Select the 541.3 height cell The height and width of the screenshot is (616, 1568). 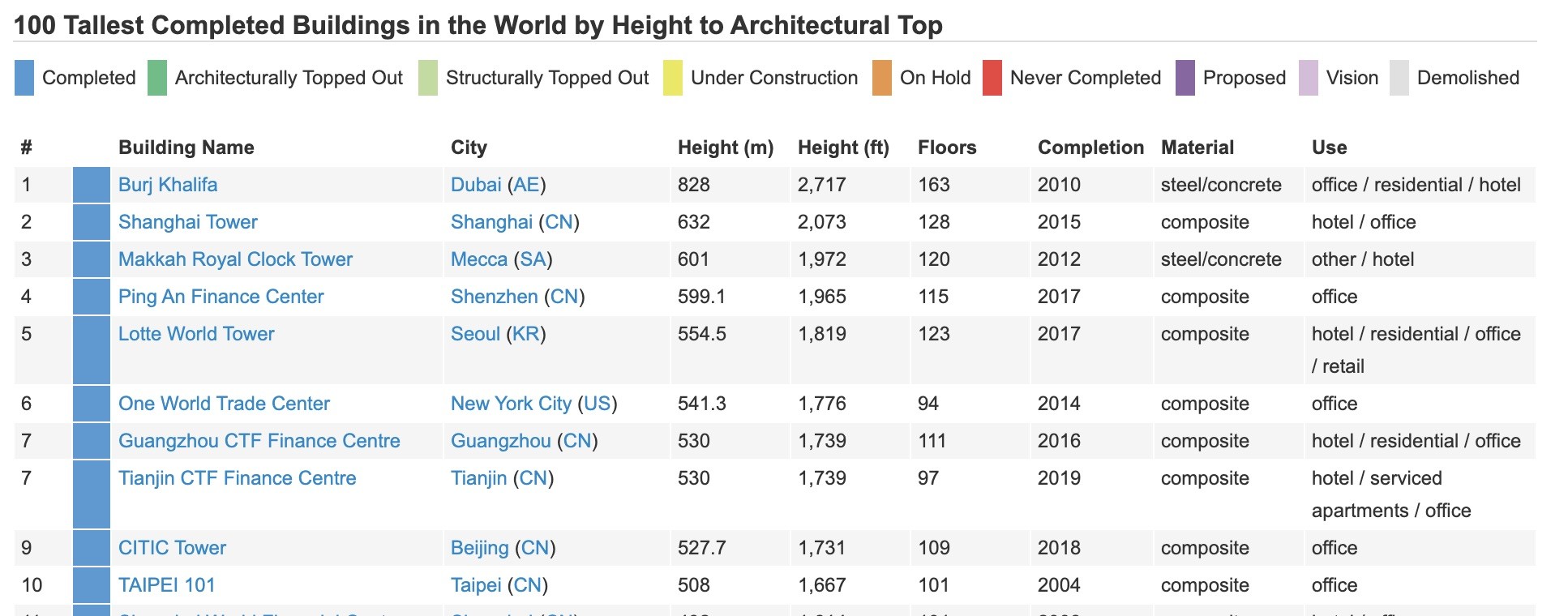pyautogui.click(x=701, y=404)
